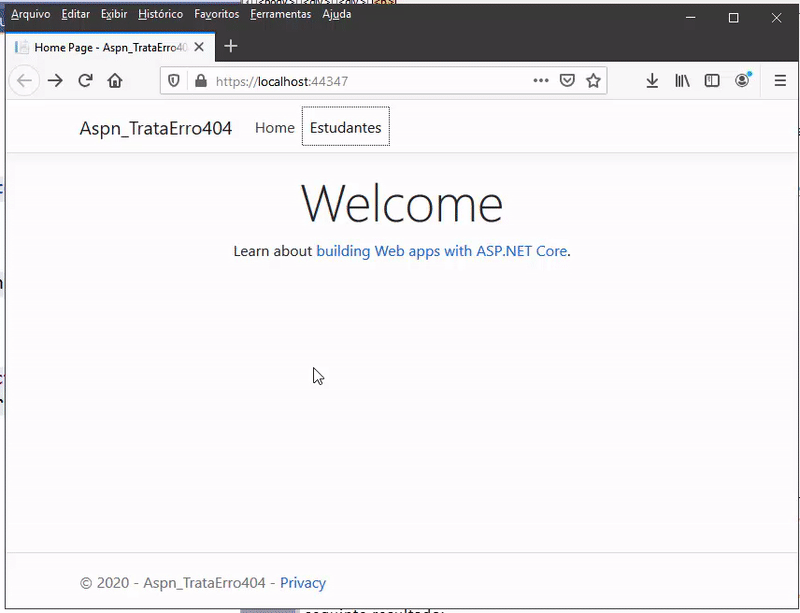Open the Firefox account icon
The height and width of the screenshot is (613, 800).
[x=742, y=81]
